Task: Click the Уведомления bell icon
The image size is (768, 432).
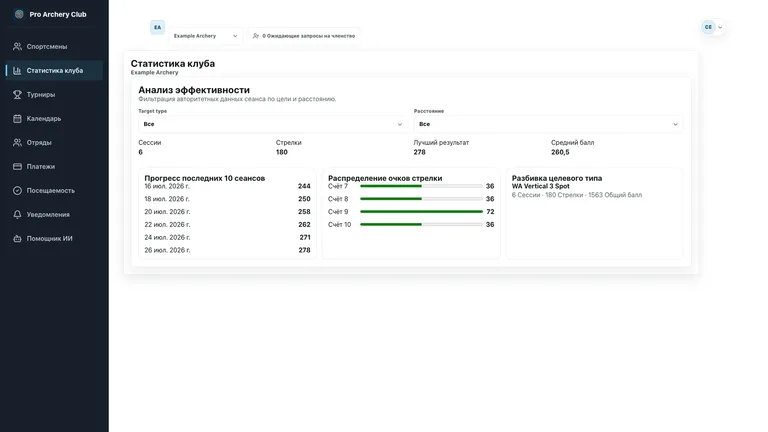Action: coord(17,215)
